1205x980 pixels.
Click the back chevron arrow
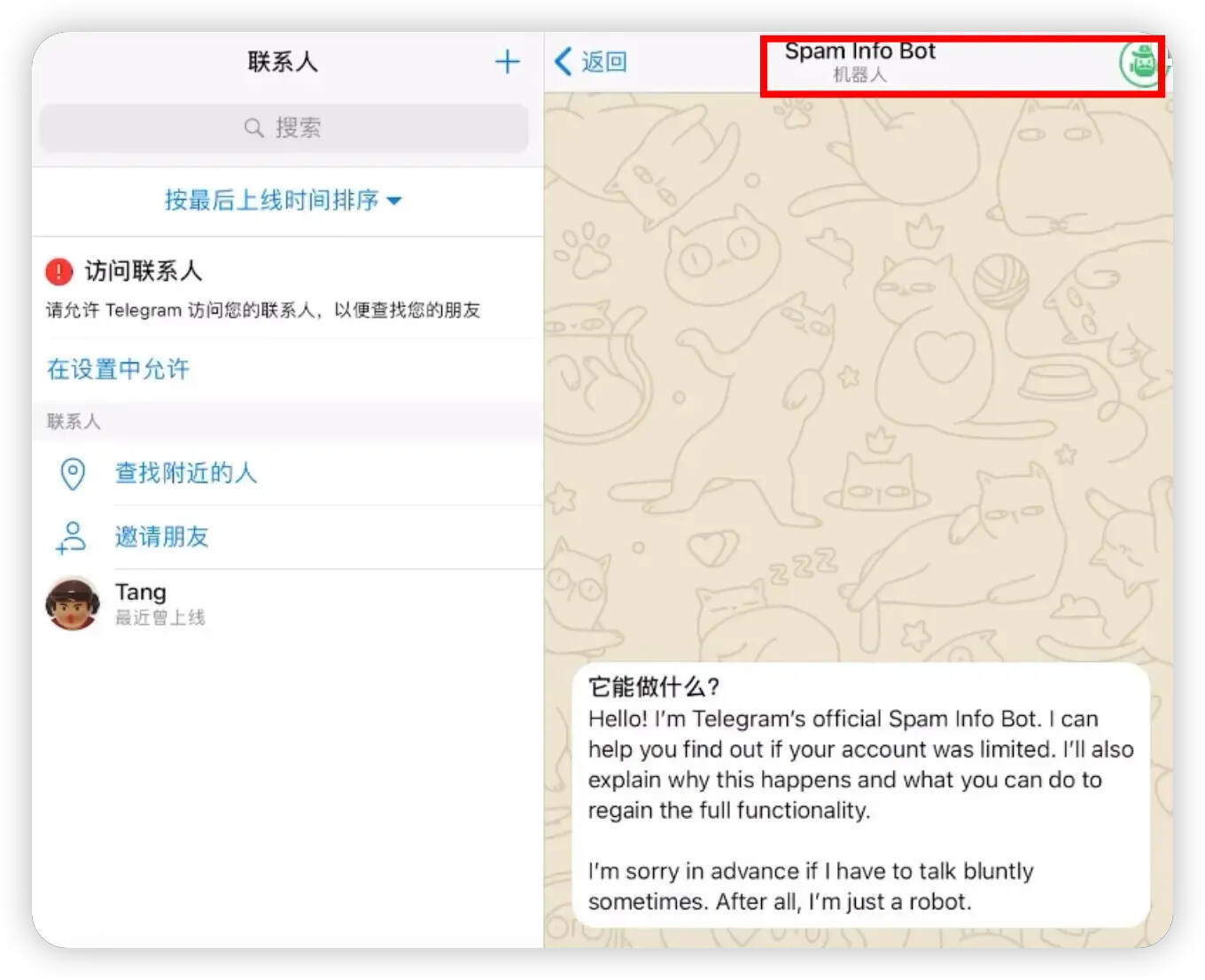coord(564,61)
